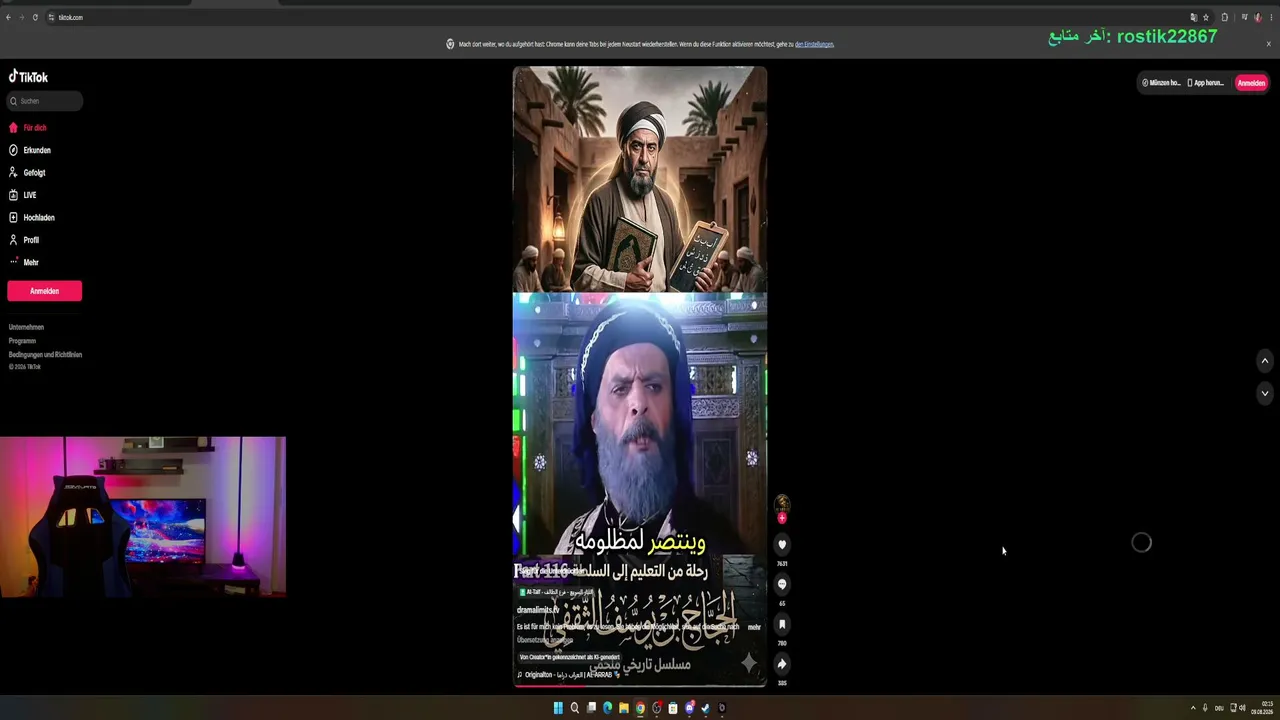The image size is (1280, 720).
Task: Open the Chrome three-dot menu
Action: tap(1271, 17)
